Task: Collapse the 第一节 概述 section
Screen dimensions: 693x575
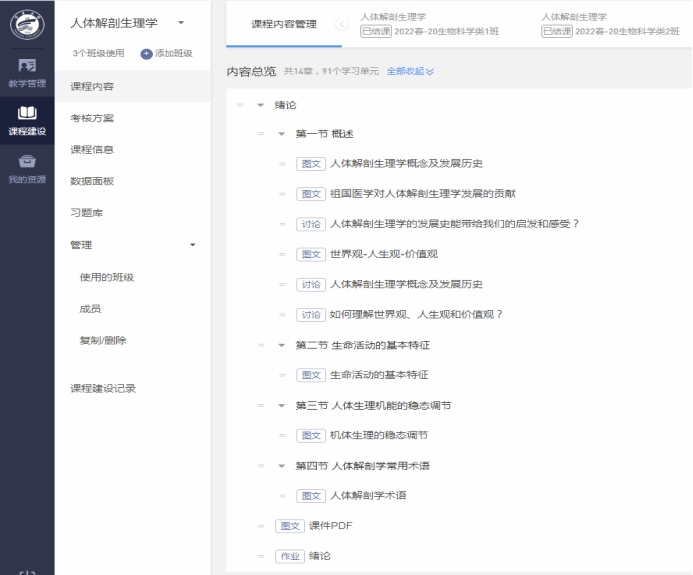Action: (x=282, y=134)
